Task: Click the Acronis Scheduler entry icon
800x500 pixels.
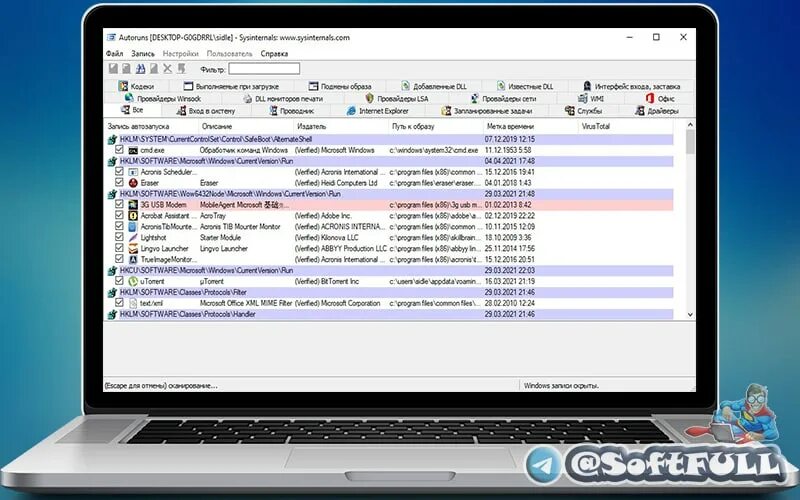Action: pos(133,172)
